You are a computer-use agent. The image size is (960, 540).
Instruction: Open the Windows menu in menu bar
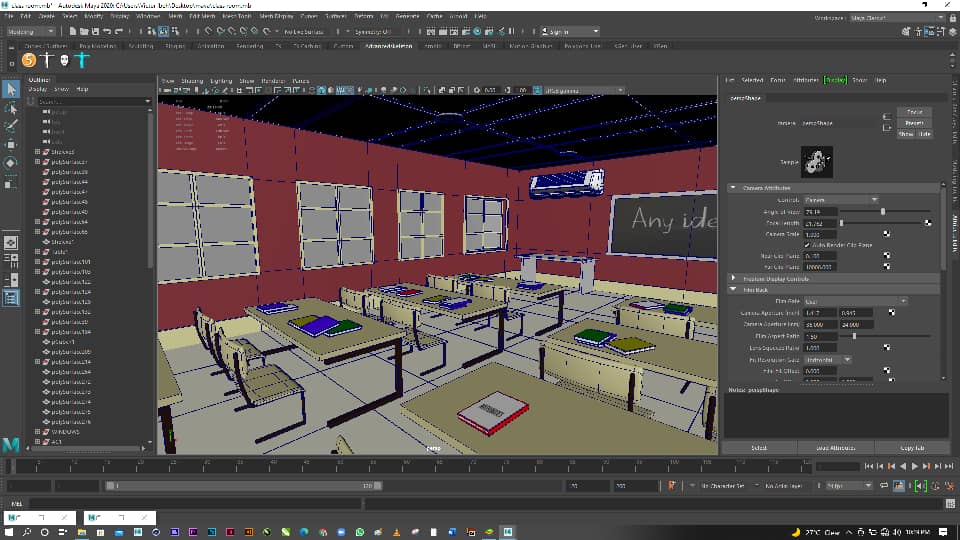[x=148, y=17]
